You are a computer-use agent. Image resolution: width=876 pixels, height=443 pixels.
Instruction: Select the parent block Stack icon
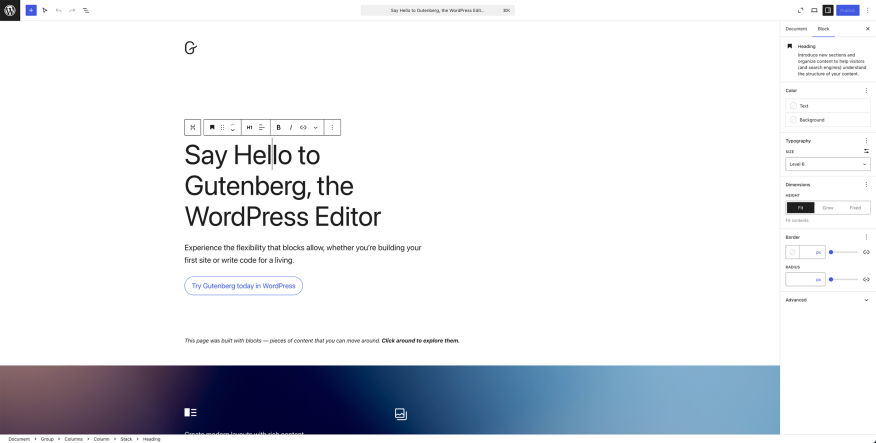pos(193,127)
